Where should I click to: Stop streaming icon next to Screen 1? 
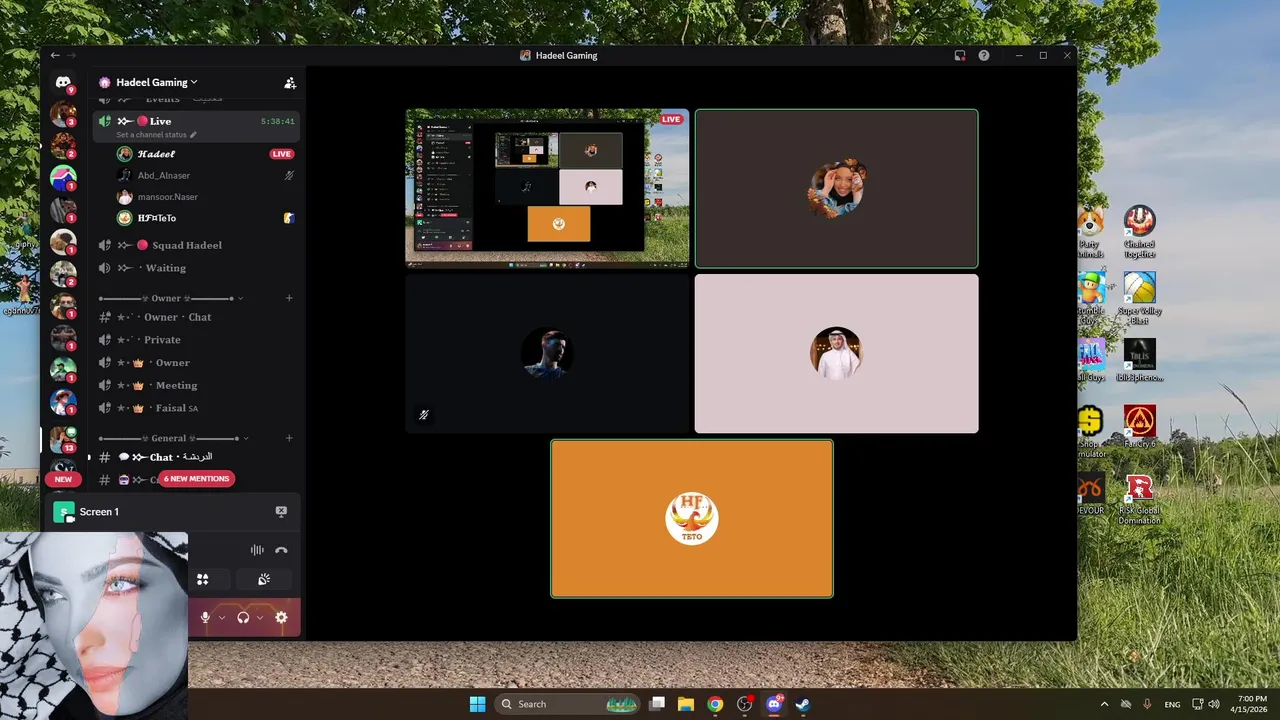[x=281, y=511]
